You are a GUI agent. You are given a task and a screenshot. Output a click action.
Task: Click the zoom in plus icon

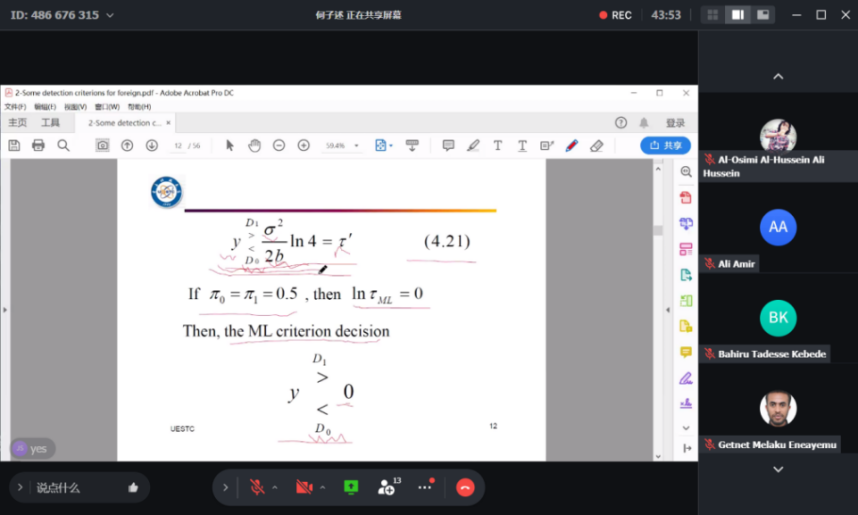[303, 145]
